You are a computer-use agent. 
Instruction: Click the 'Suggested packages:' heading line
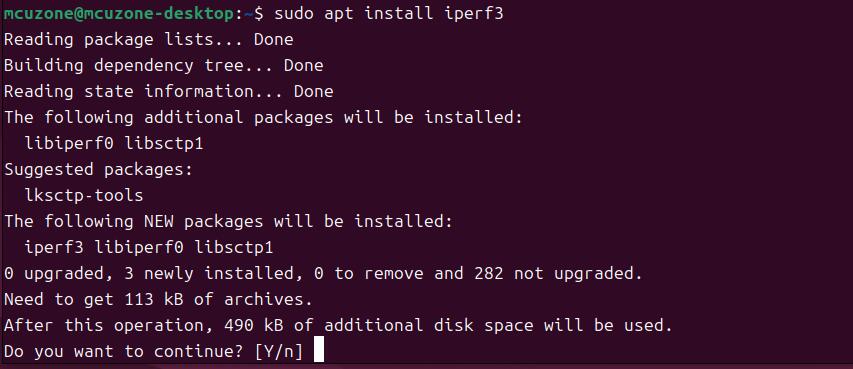(98, 170)
